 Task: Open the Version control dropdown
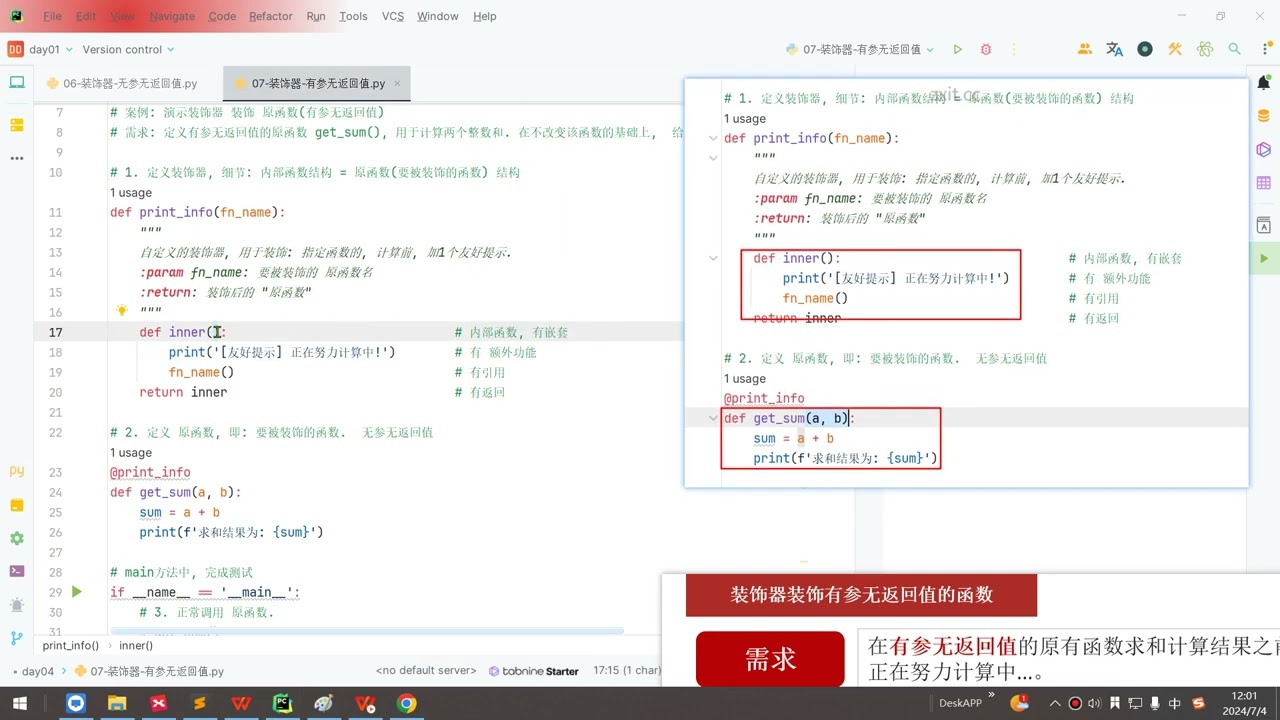click(x=128, y=49)
